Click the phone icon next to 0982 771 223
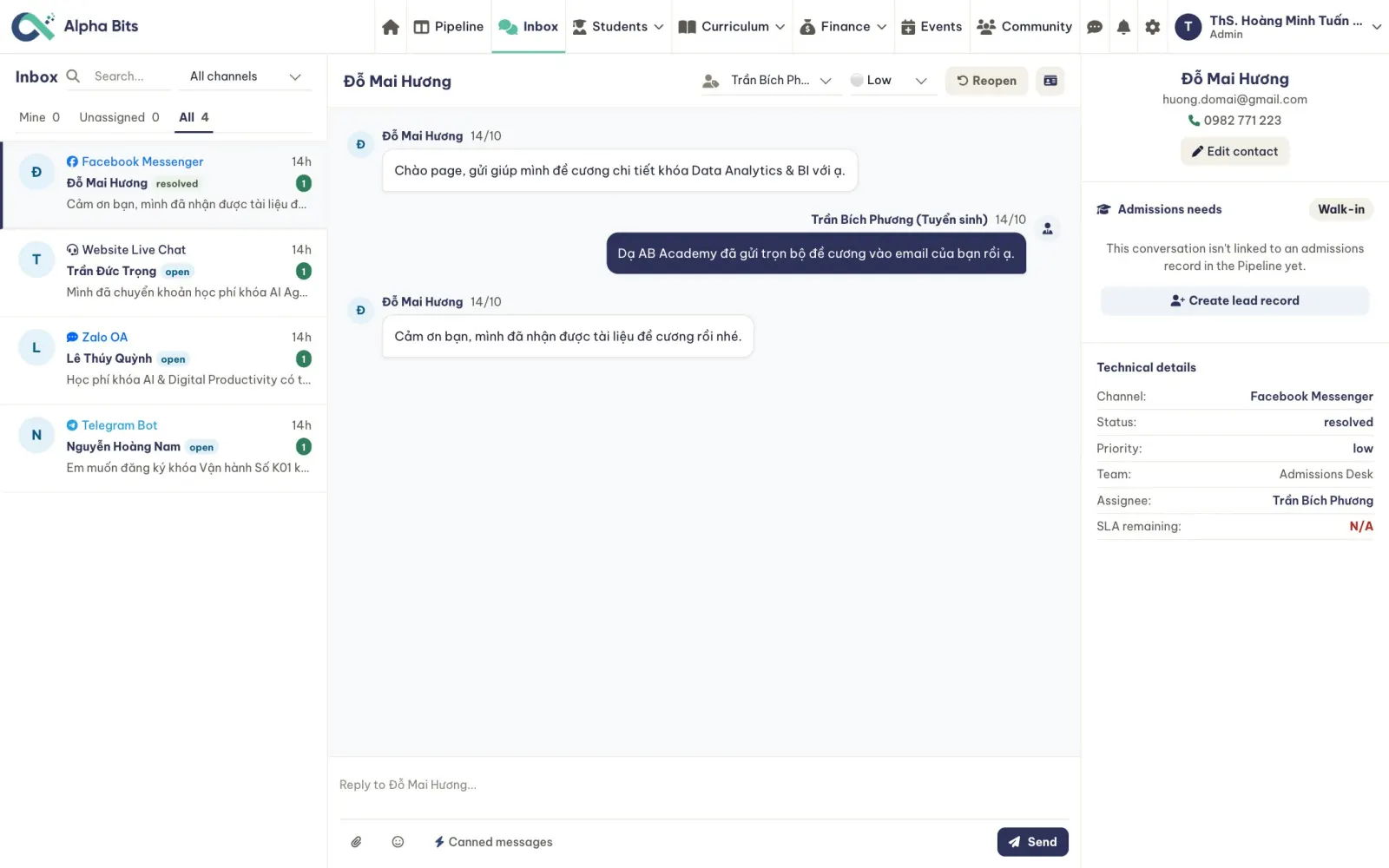Viewport: 1389px width, 868px height. (x=1194, y=121)
